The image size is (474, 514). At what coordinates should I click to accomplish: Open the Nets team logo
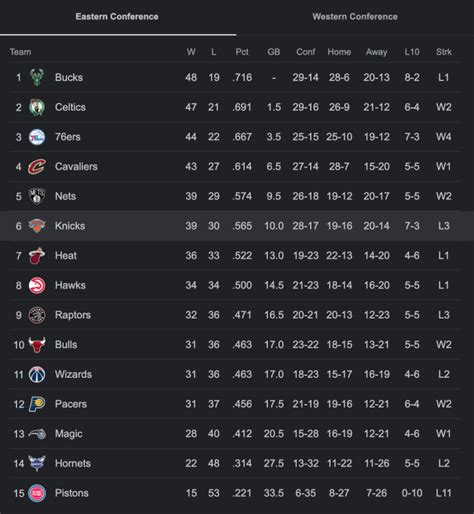(x=37, y=196)
